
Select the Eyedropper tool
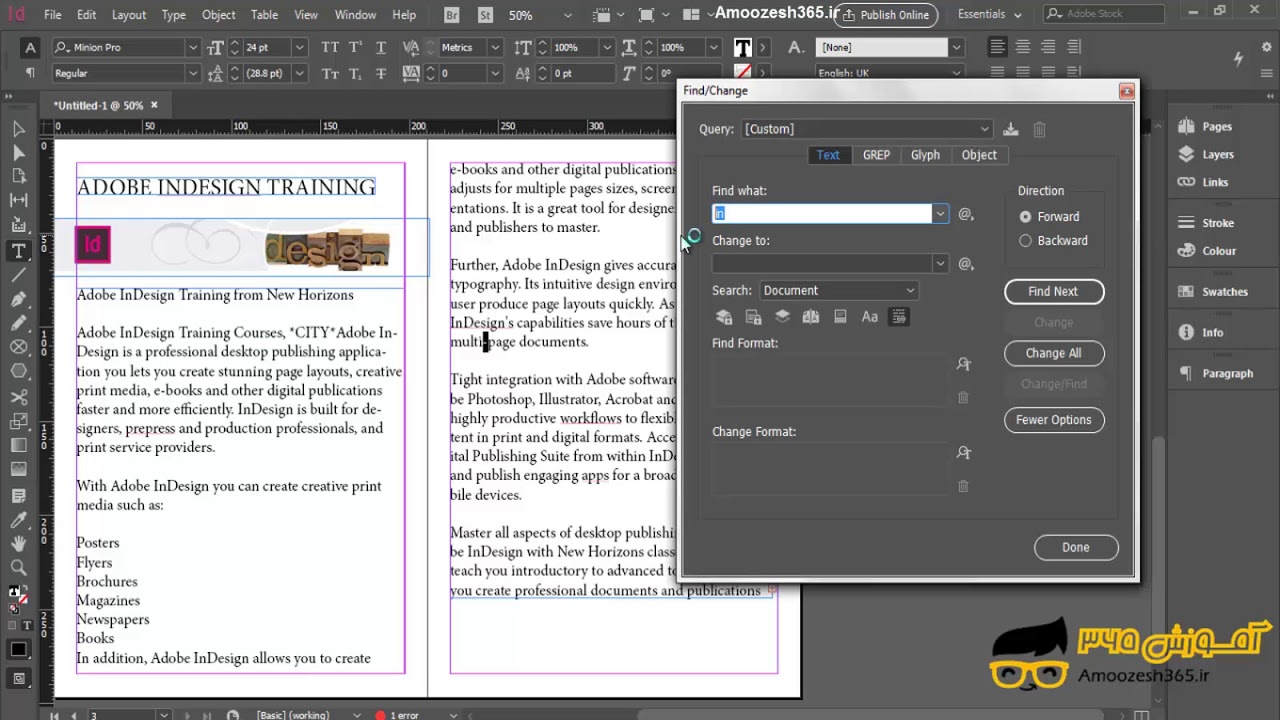click(18, 520)
